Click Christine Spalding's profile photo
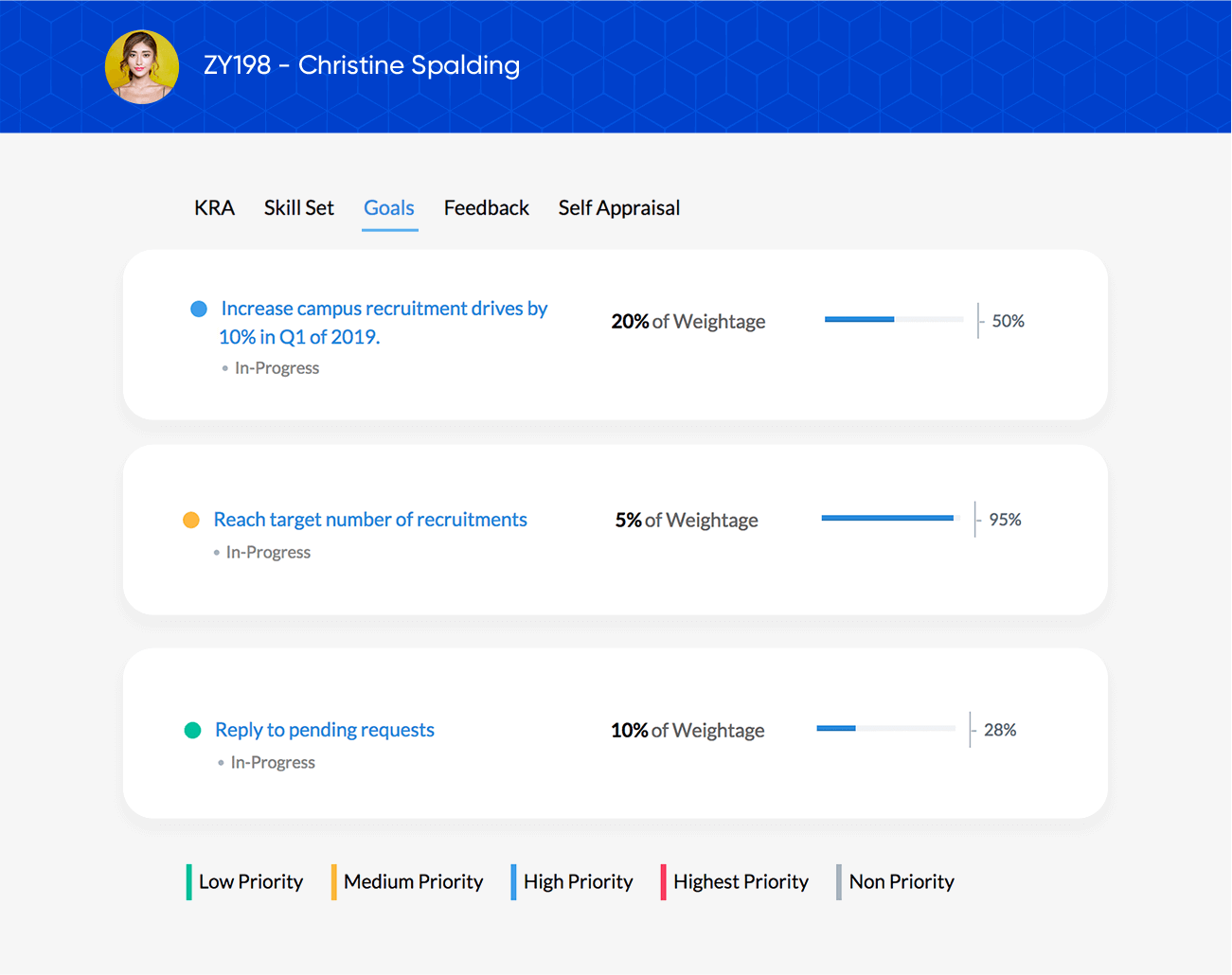The height and width of the screenshot is (975, 1232). [142, 66]
